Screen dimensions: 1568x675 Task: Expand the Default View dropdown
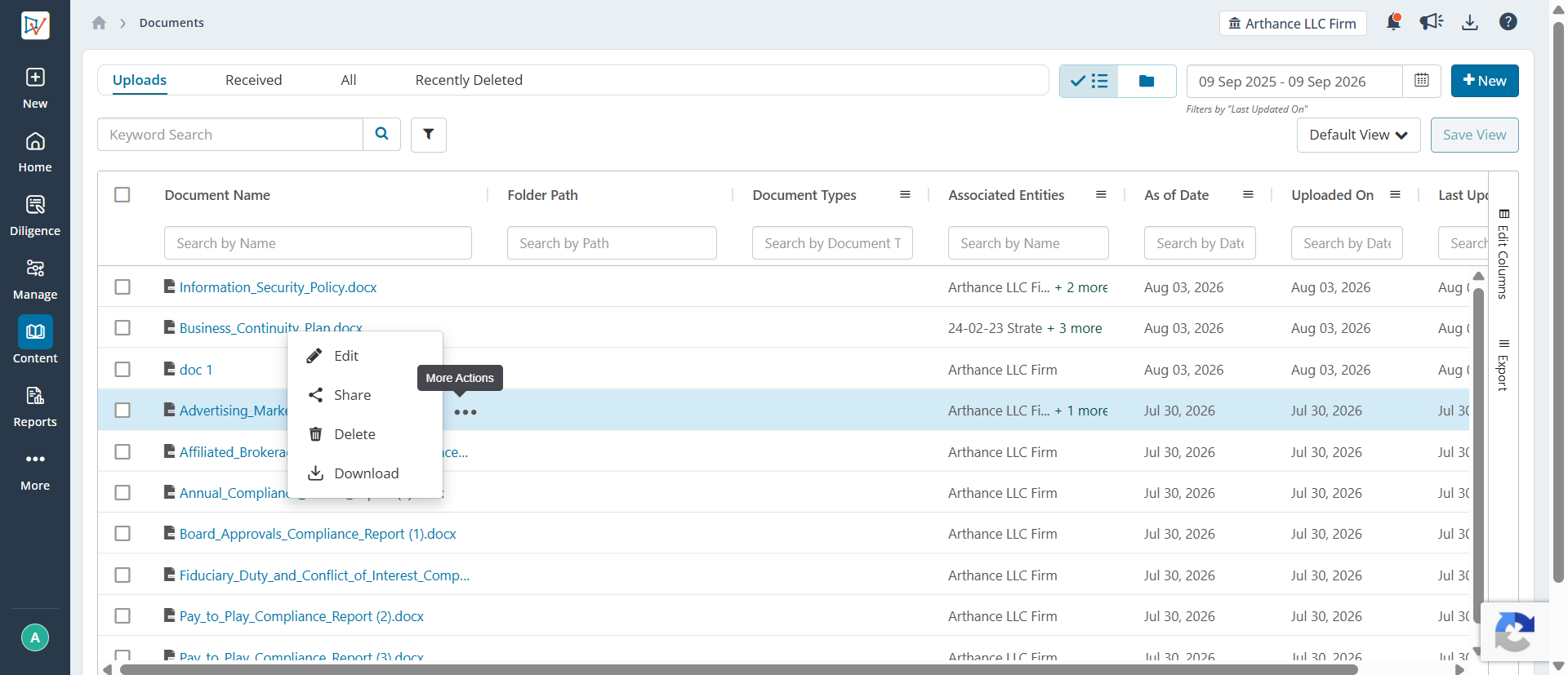click(x=1358, y=135)
